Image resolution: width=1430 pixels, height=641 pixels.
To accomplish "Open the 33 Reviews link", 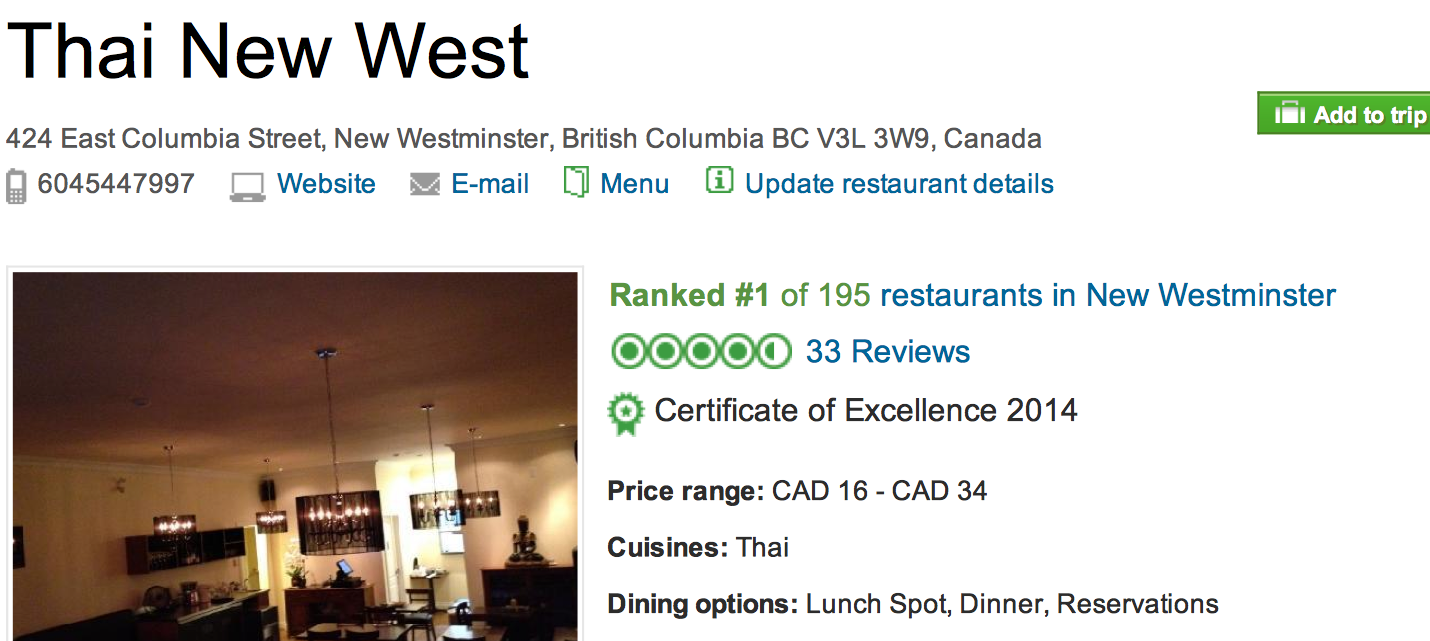I will pos(888,352).
